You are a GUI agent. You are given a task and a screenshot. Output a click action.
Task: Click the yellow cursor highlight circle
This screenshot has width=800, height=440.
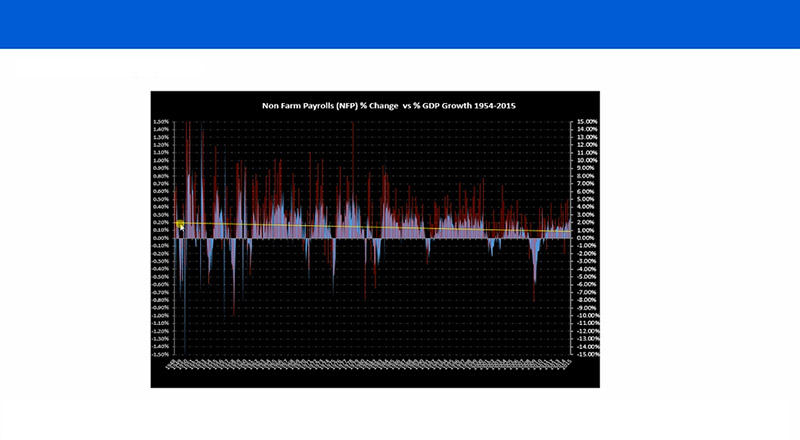point(180,224)
